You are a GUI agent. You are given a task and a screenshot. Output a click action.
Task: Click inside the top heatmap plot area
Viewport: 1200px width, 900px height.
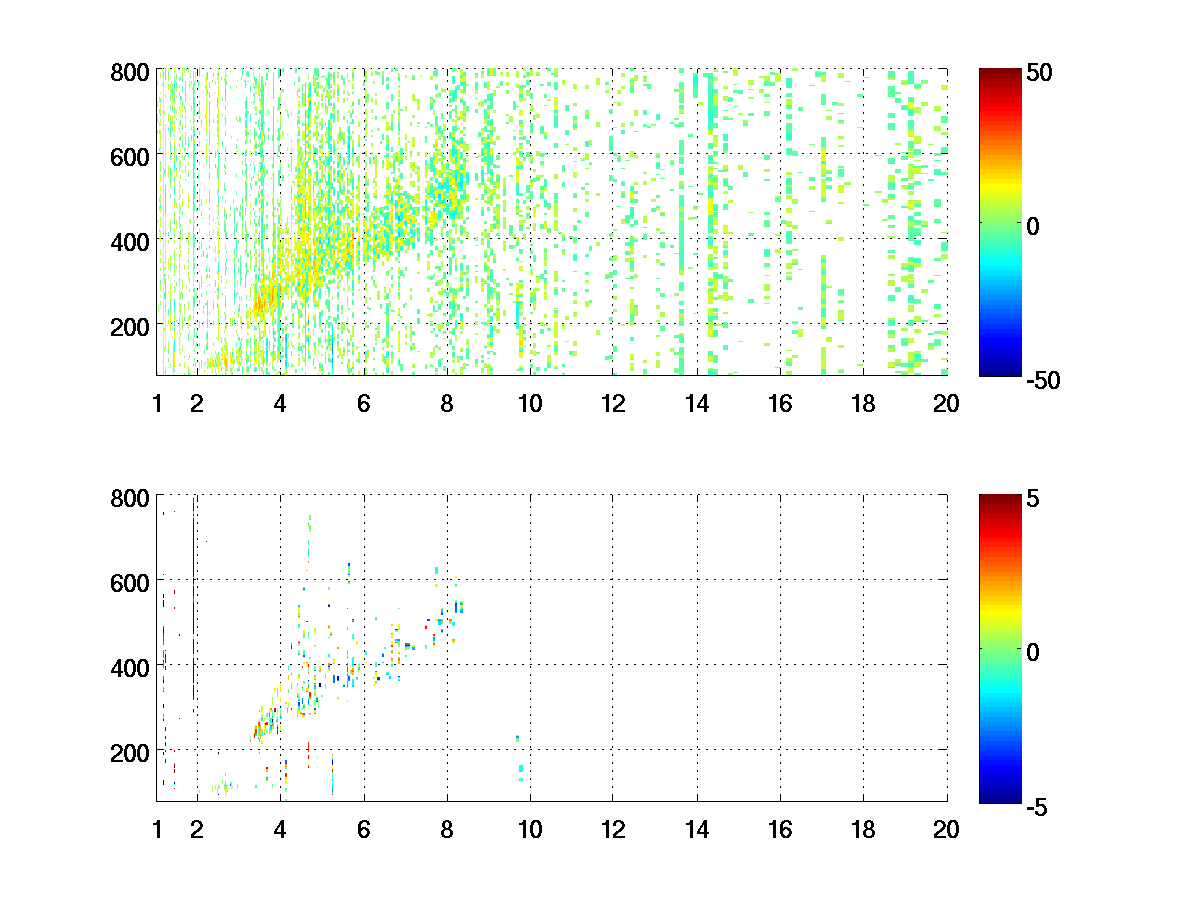[x=552, y=222]
